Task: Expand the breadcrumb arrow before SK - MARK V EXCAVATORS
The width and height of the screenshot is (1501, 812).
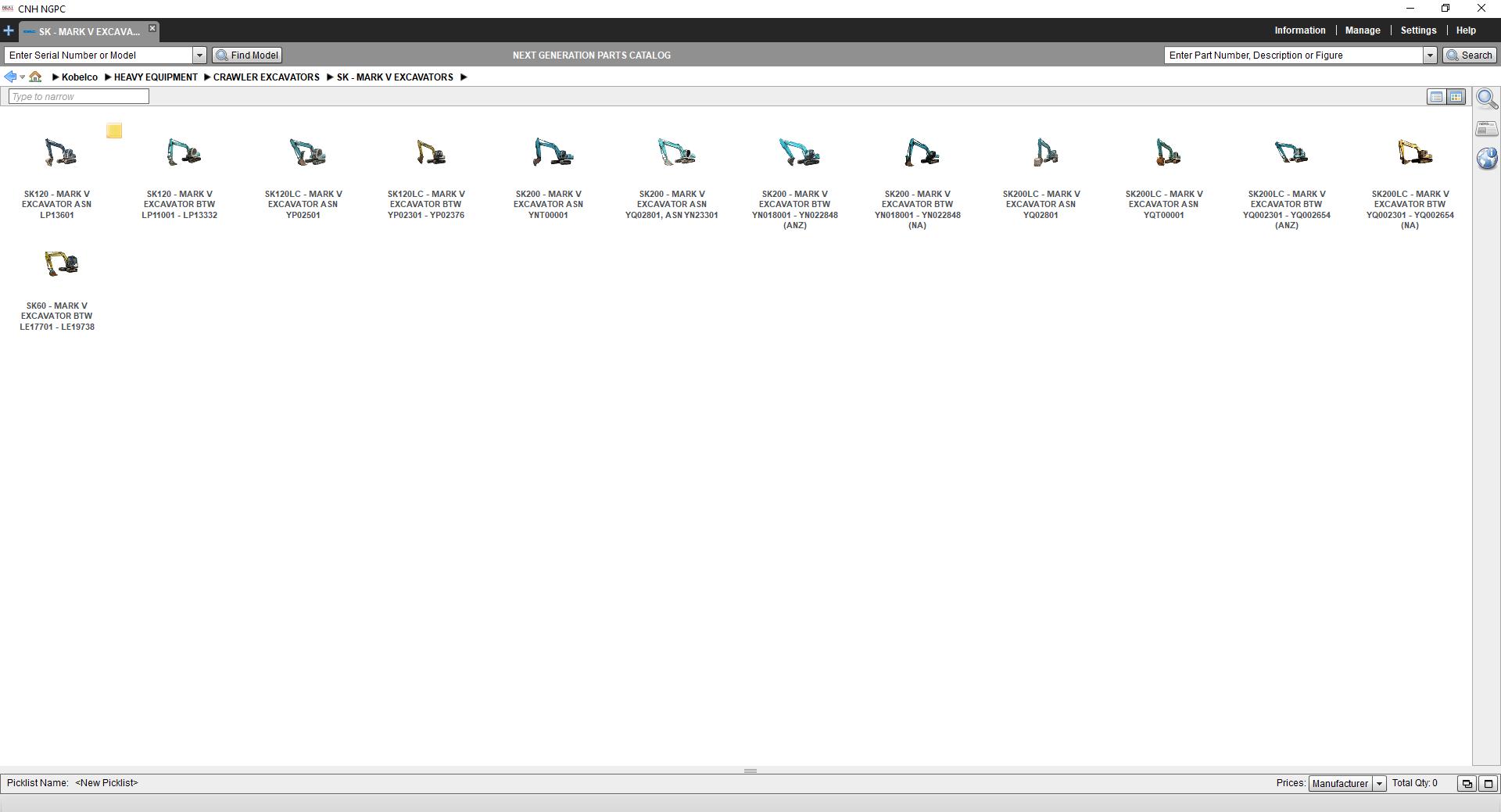Action: 331,77
